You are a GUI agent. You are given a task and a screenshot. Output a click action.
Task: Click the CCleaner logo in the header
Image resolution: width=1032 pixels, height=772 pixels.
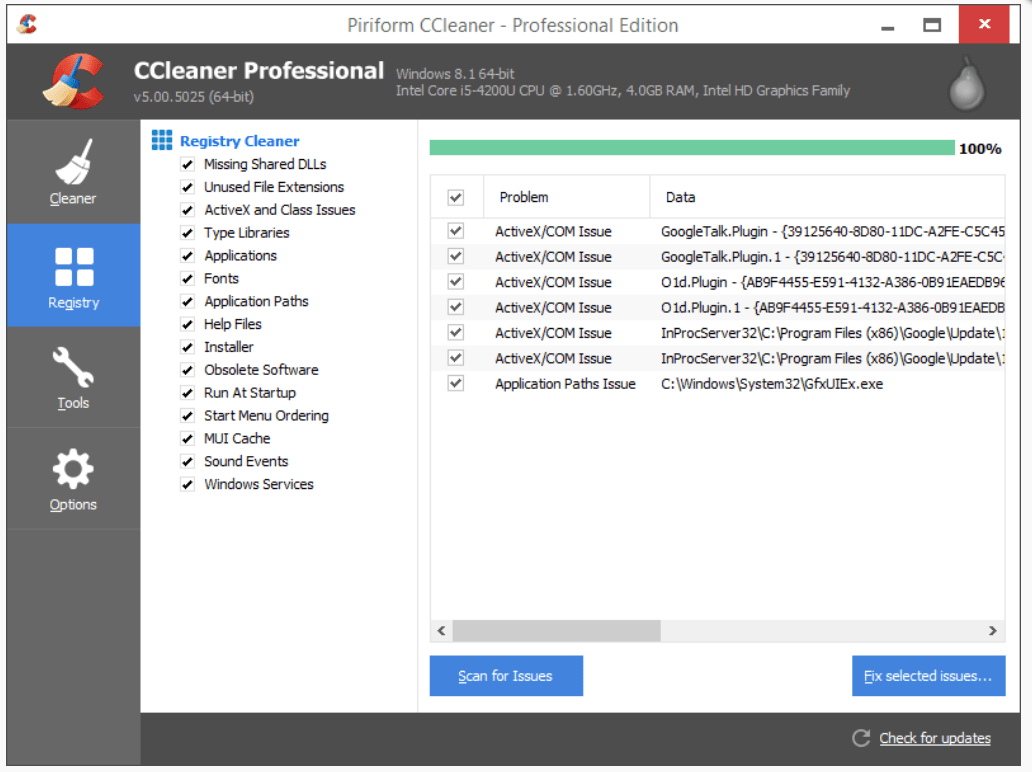[x=74, y=82]
